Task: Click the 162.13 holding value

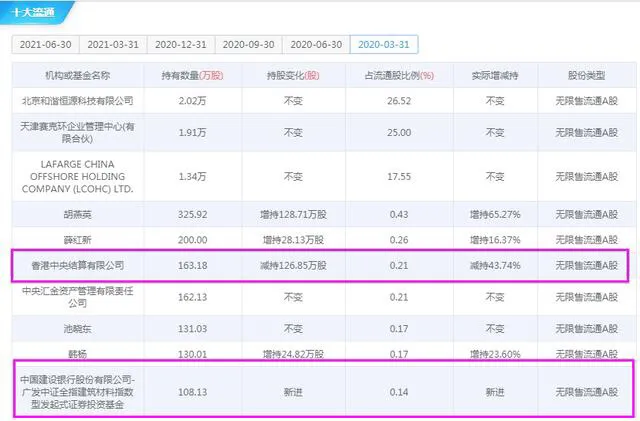Action: [x=192, y=297]
